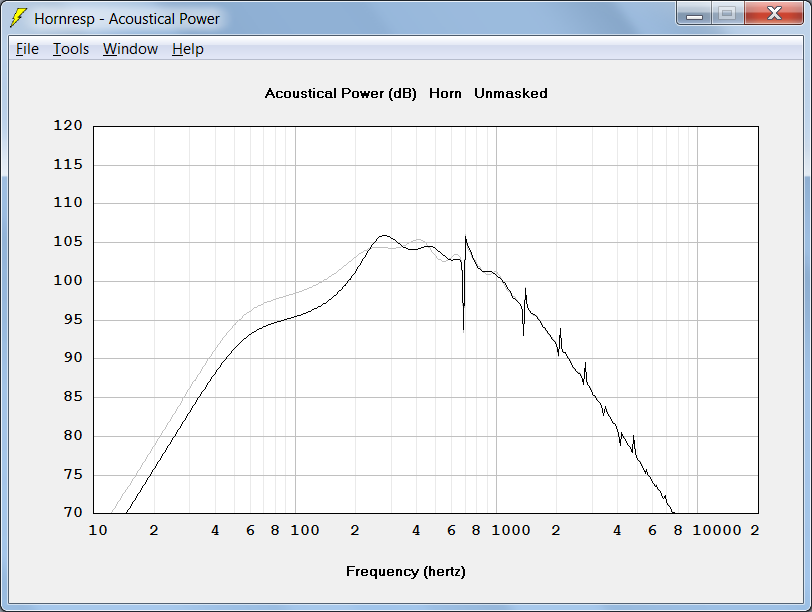Open the Tools menu

(x=71, y=49)
